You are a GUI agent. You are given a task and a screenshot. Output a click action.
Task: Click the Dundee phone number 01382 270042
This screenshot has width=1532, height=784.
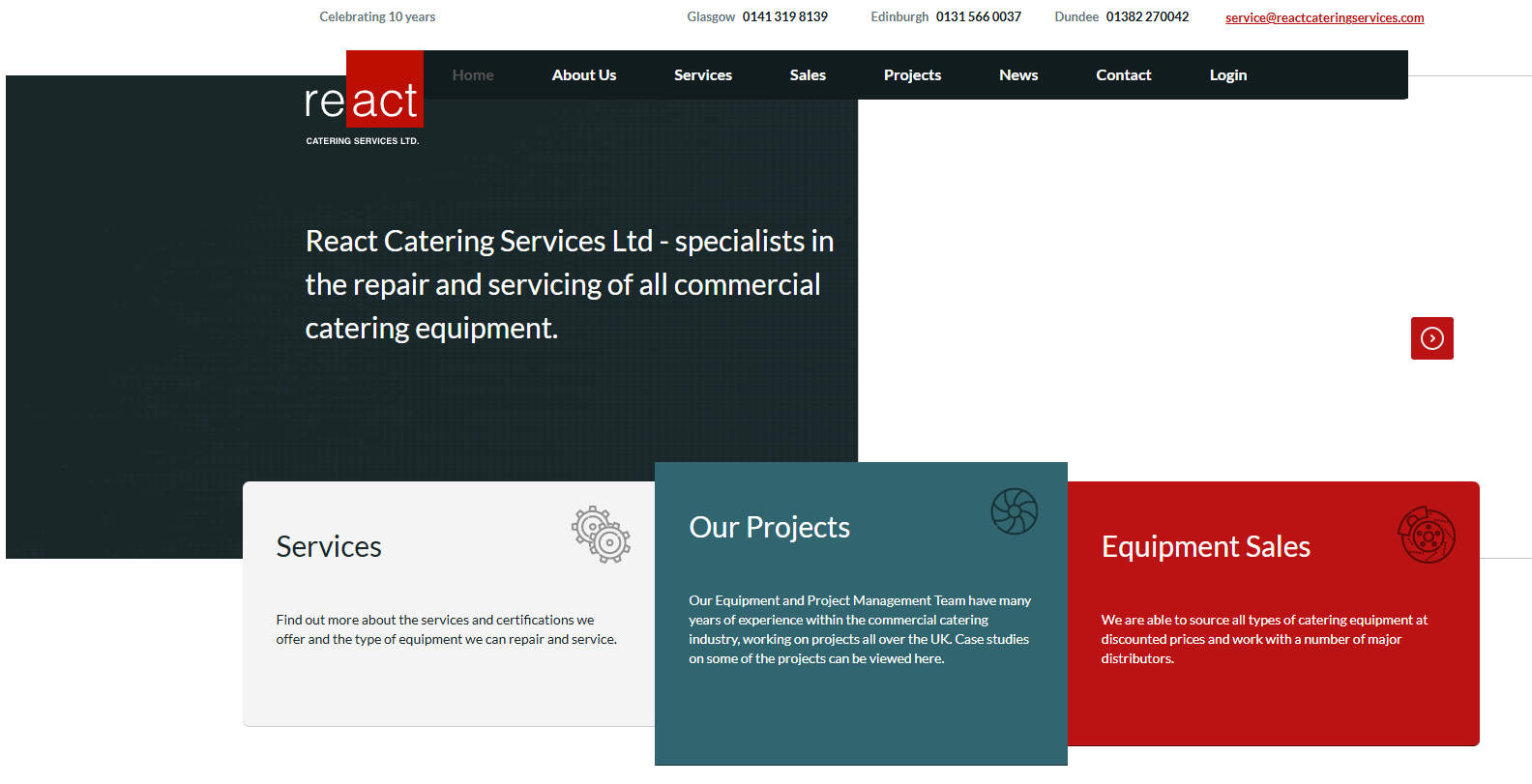click(x=1147, y=17)
